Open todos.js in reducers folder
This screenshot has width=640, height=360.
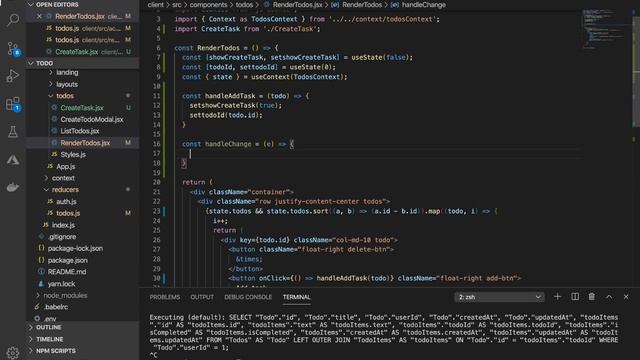tap(68, 213)
